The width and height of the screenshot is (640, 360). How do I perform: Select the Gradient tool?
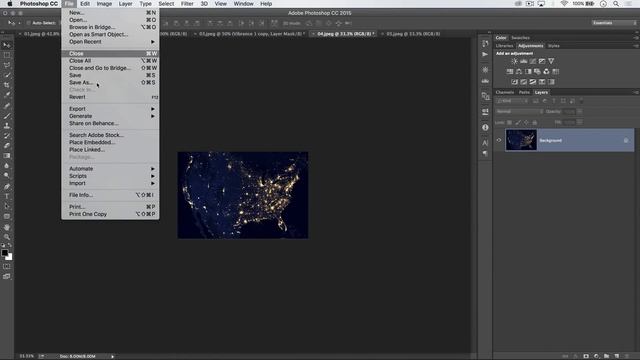(x=7, y=156)
